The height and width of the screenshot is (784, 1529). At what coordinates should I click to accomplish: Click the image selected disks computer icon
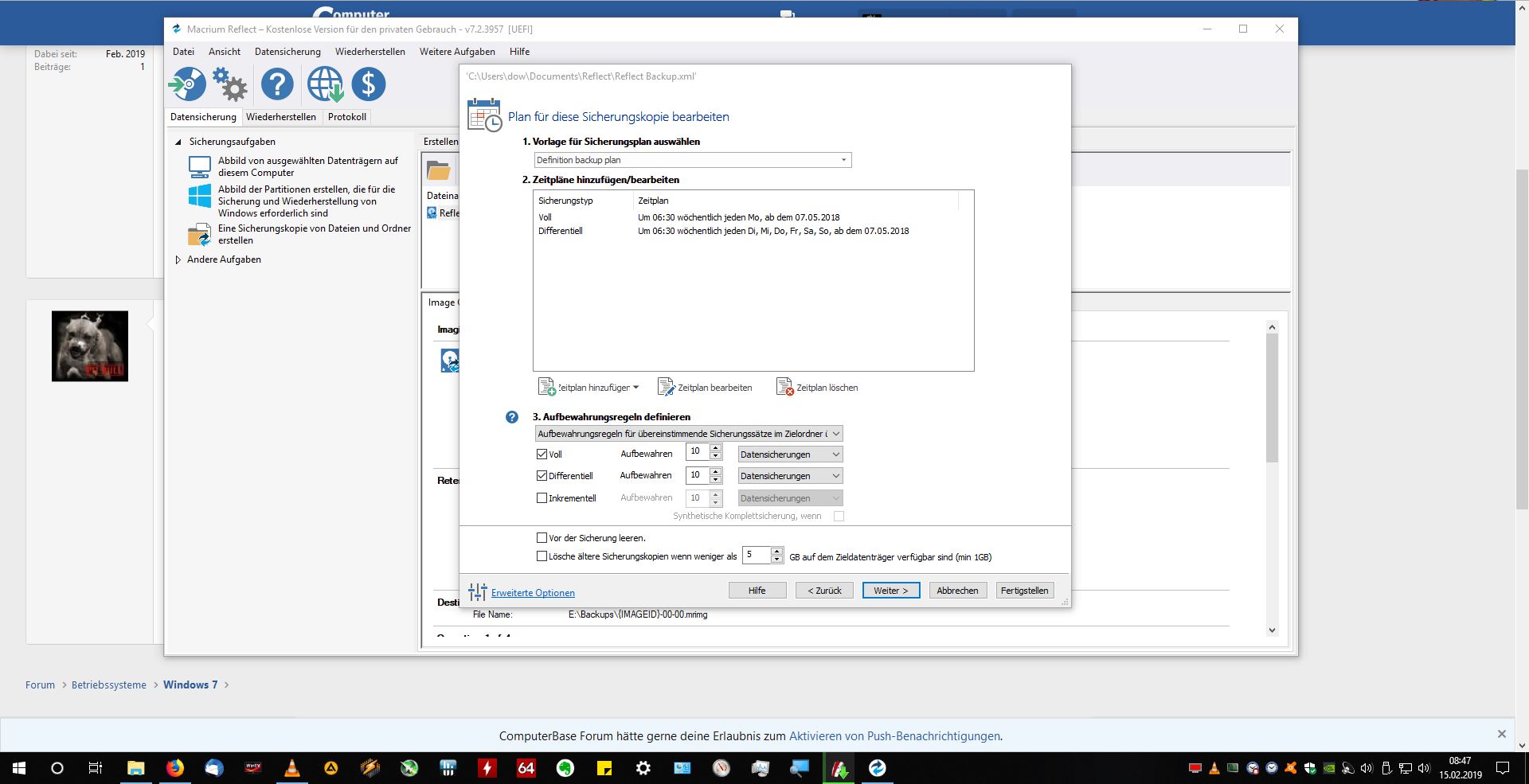tap(199, 166)
